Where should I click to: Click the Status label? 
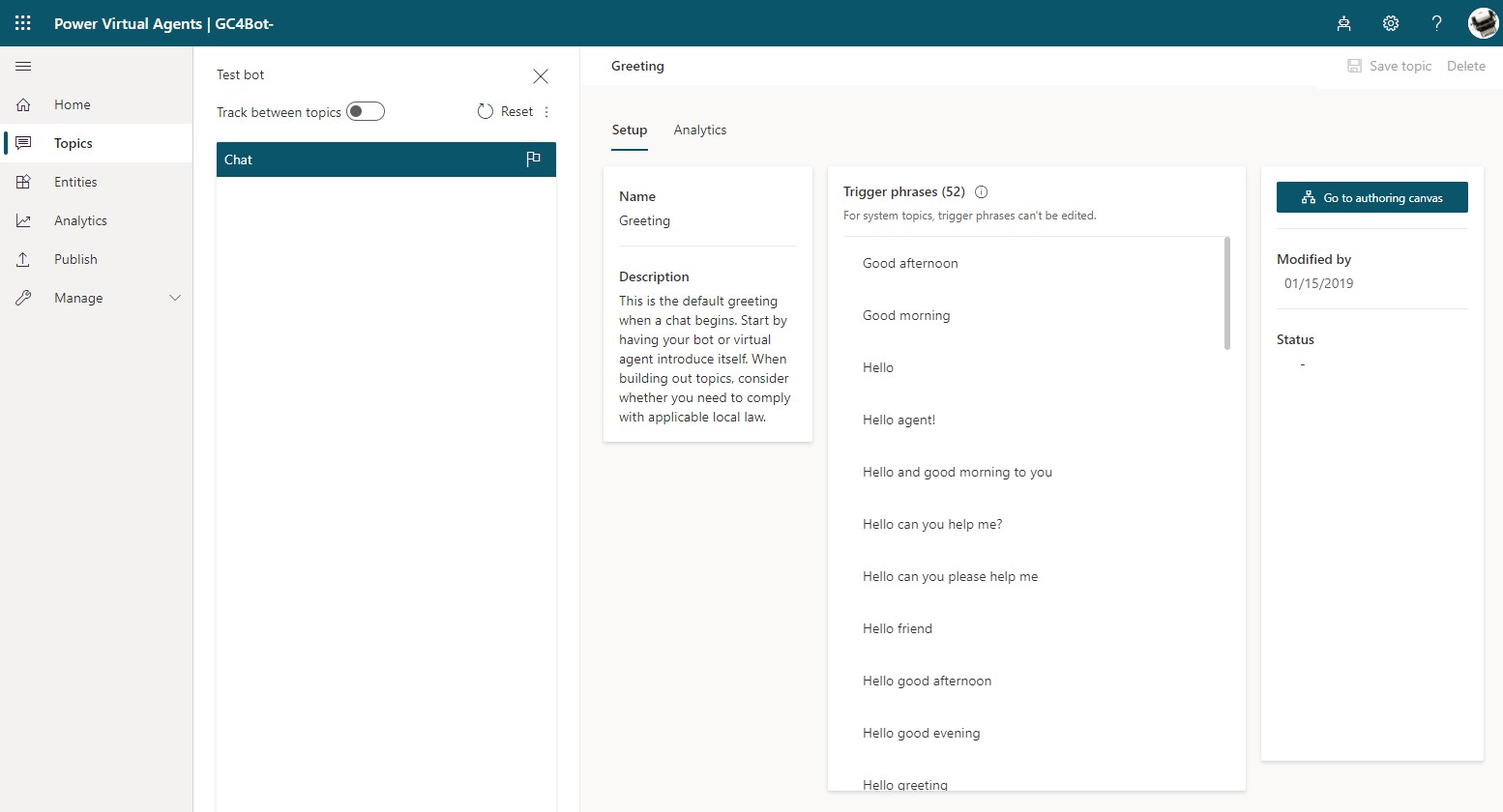(x=1295, y=339)
